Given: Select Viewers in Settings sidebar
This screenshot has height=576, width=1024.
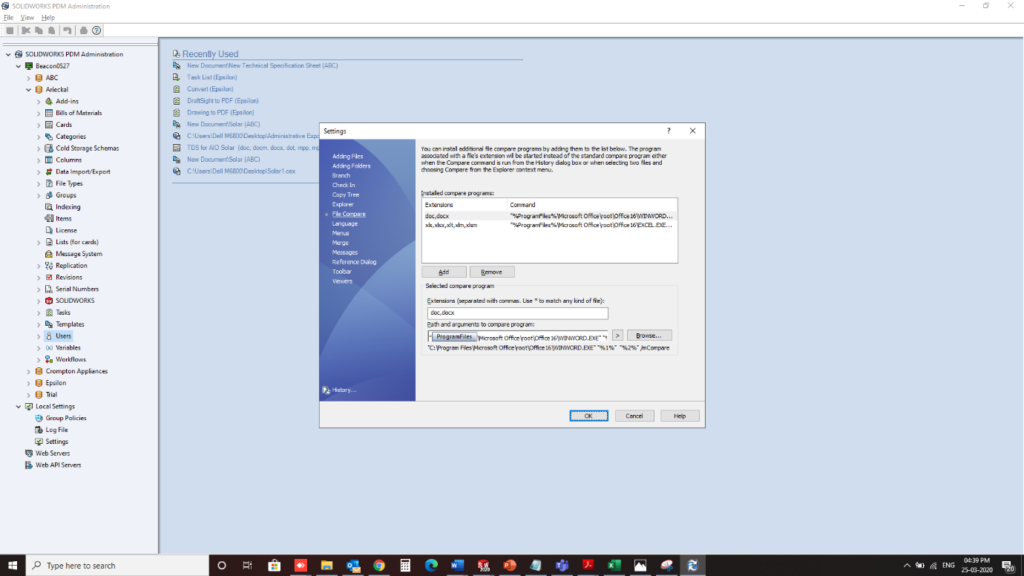Looking at the screenshot, I should coord(342,281).
